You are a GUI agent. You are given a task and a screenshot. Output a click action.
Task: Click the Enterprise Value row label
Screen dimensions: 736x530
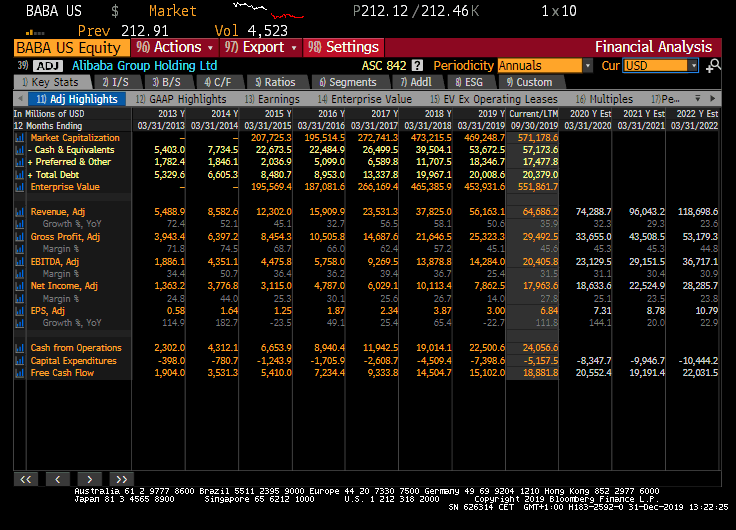click(x=65, y=187)
